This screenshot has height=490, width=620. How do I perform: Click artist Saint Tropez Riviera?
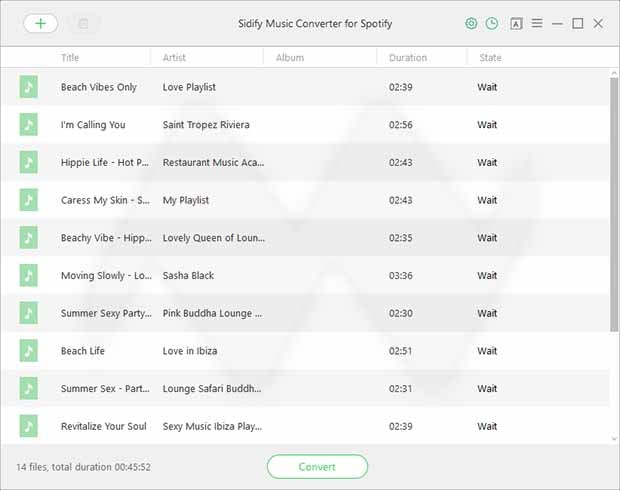(x=206, y=125)
